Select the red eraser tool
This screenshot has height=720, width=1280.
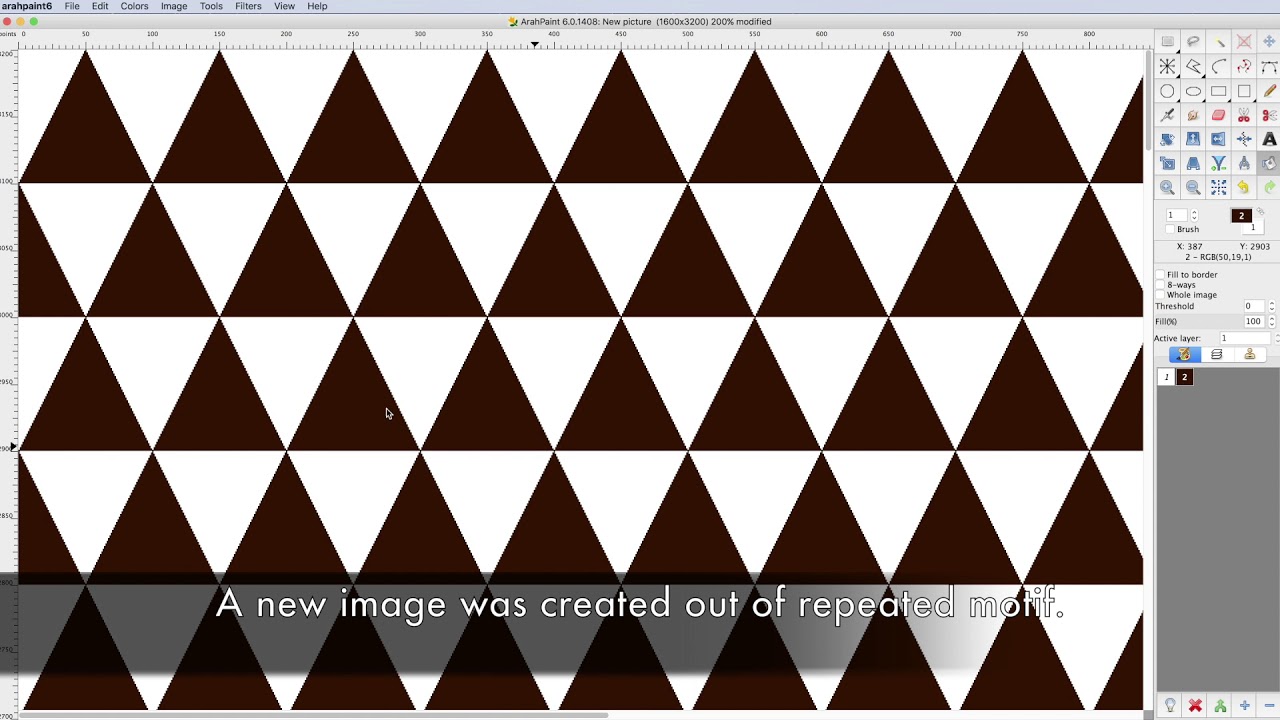point(1219,115)
